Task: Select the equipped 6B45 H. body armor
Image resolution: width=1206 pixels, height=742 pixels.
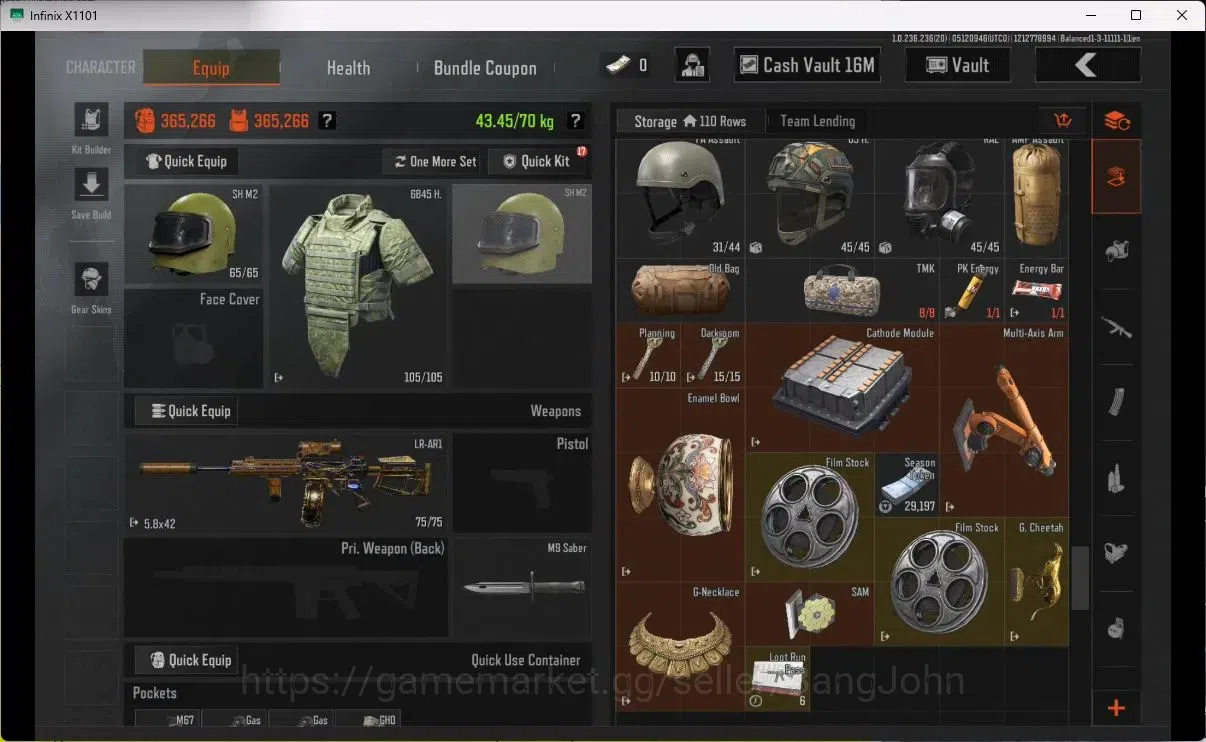Action: tap(358, 285)
